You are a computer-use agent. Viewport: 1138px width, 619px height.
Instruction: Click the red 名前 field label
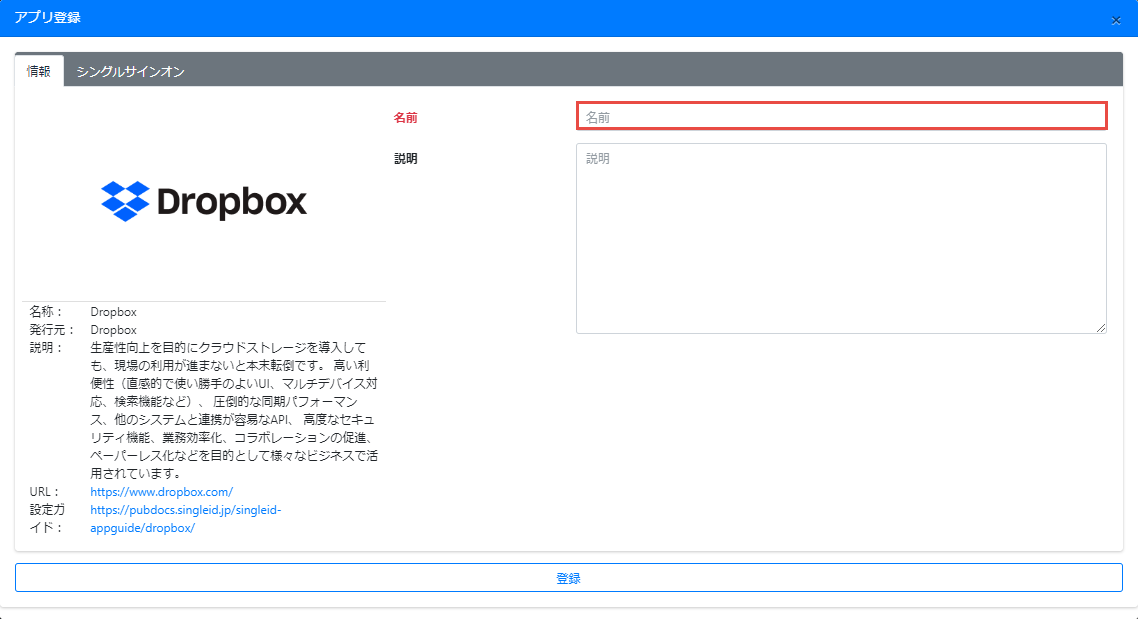(x=405, y=118)
